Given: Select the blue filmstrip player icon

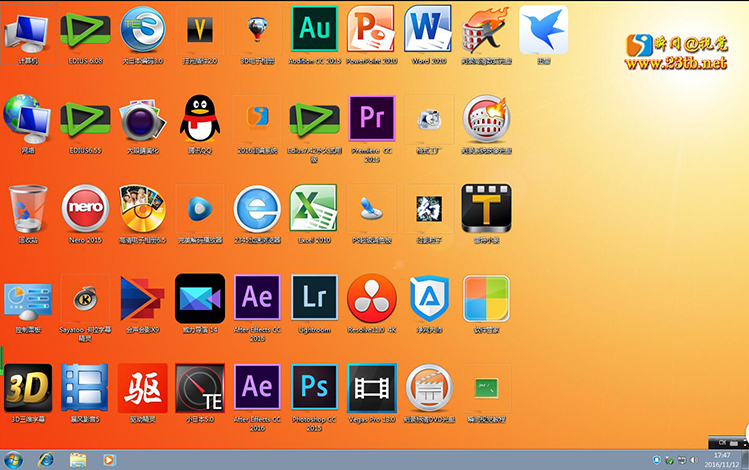Looking at the screenshot, I should click(x=85, y=387).
